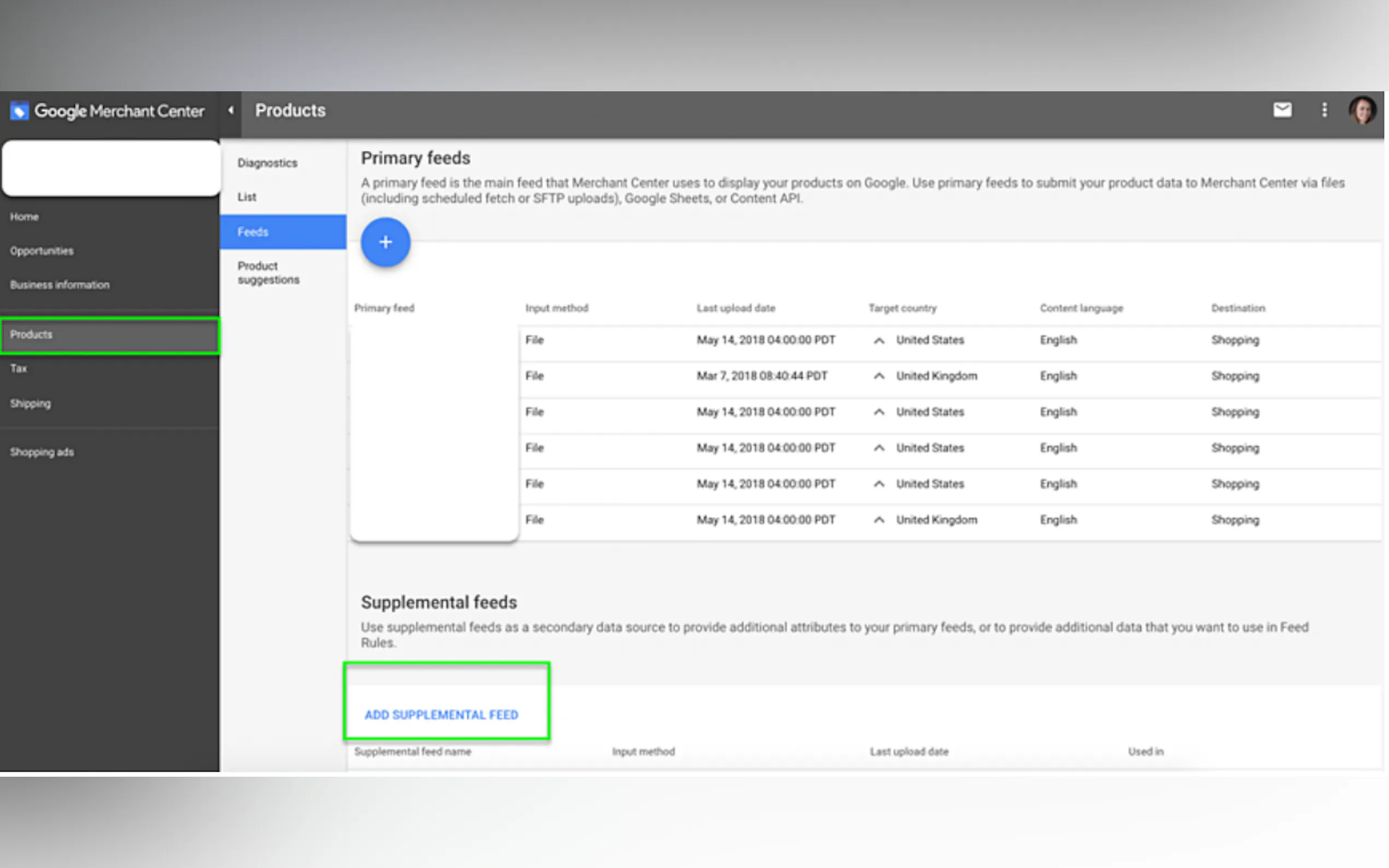
Task: Click the user profile avatar
Action: 1362,110
